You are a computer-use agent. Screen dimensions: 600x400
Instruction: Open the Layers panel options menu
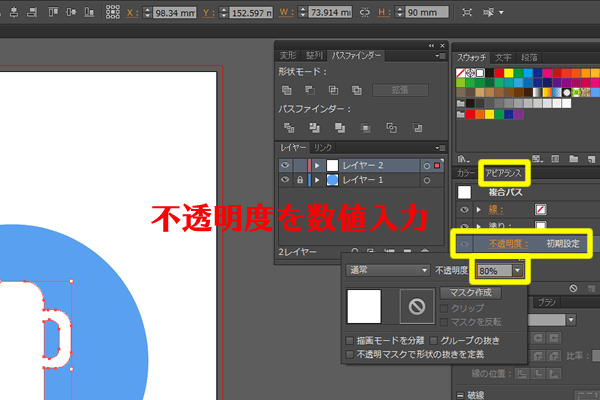440,148
